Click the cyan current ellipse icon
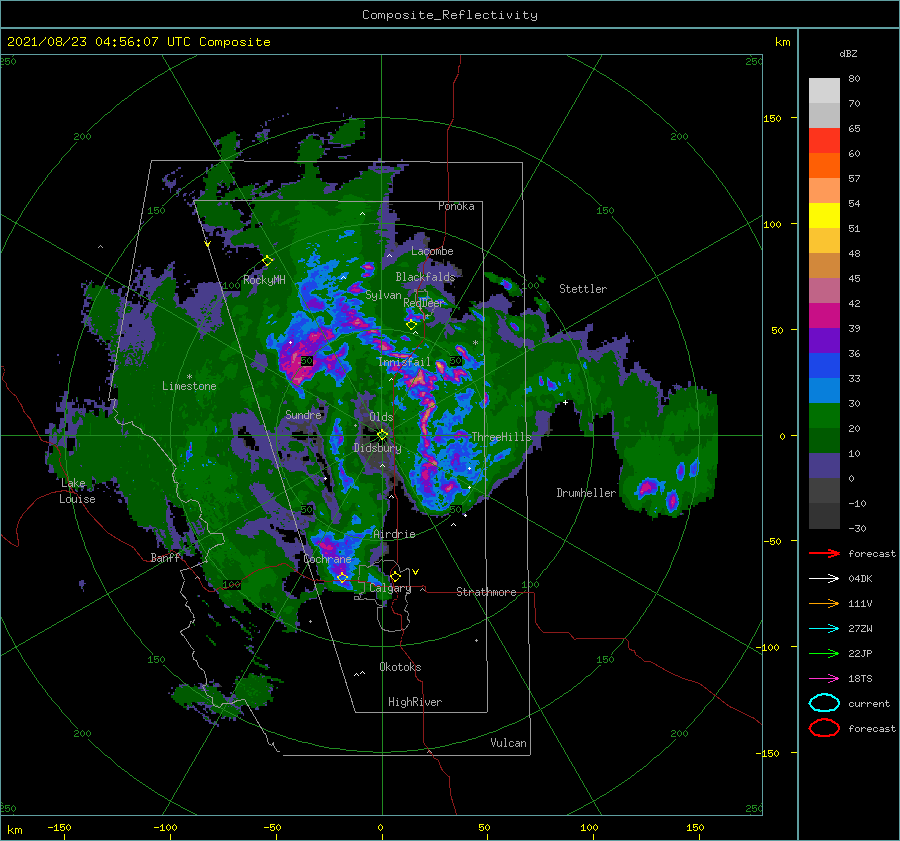900x841 pixels. [x=824, y=703]
